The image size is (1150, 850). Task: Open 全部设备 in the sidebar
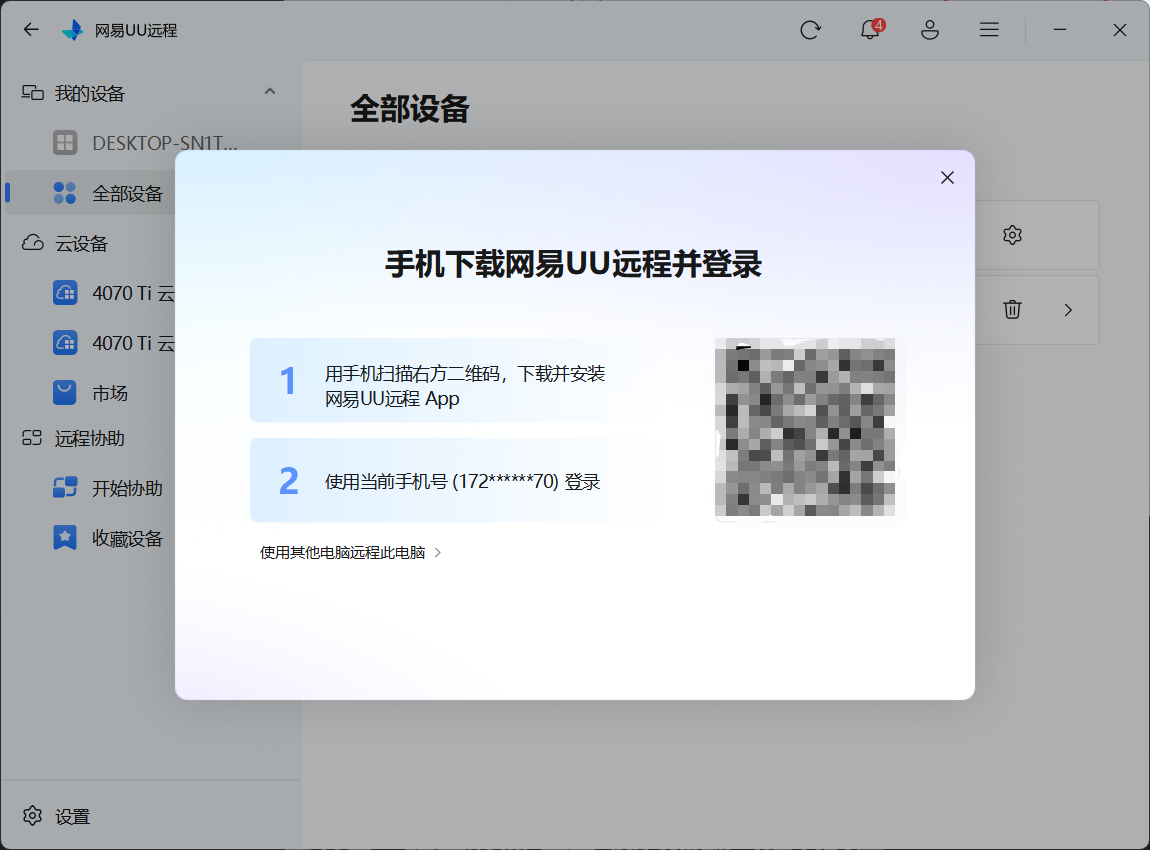(x=127, y=194)
